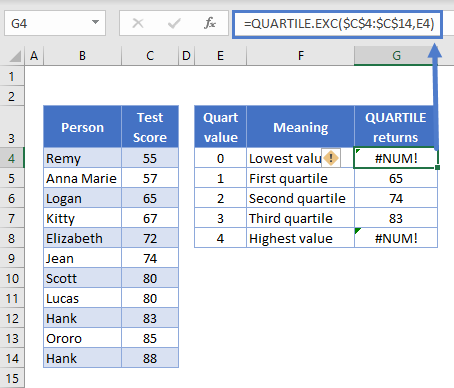
Task: Select Scott's test score 80 cell
Action: tap(150, 278)
